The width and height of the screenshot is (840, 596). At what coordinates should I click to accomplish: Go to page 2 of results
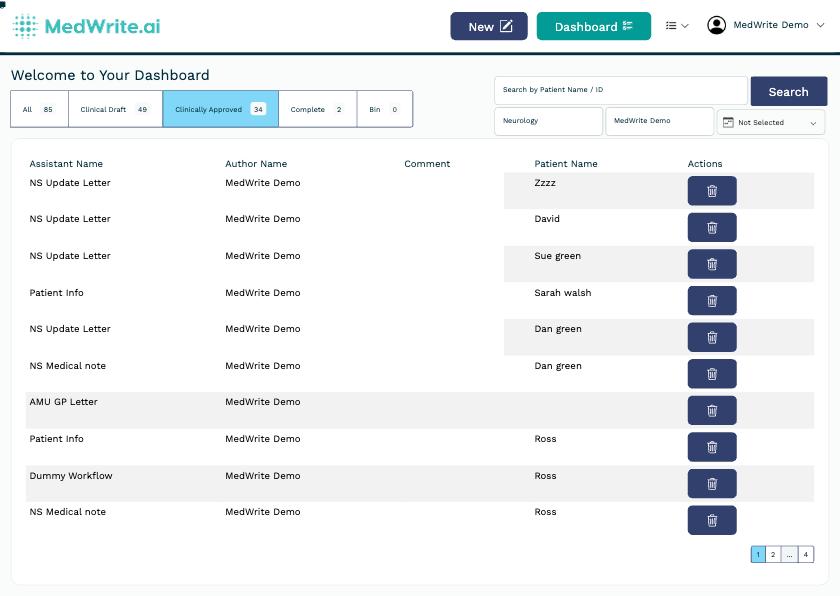tap(773, 554)
